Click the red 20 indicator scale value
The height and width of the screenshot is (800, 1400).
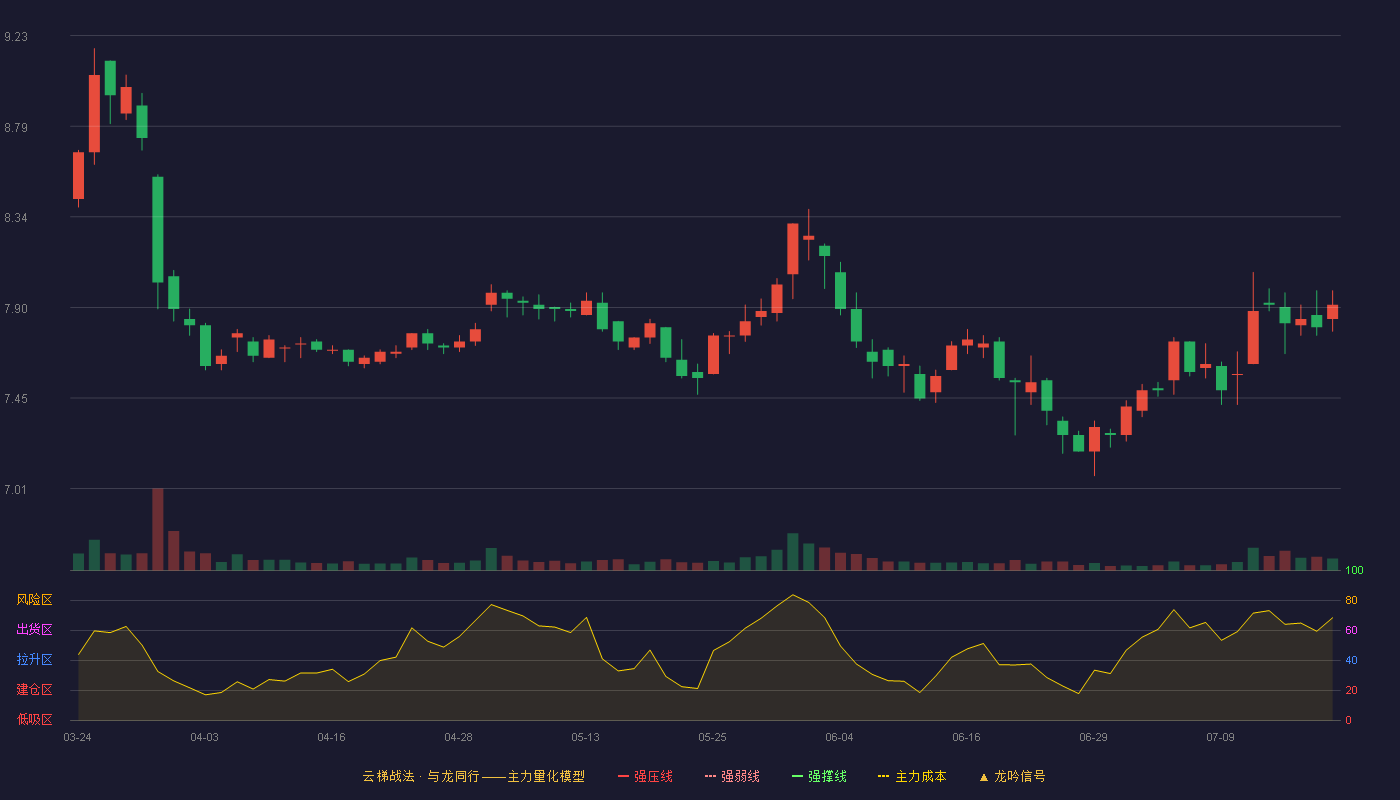(1351, 690)
